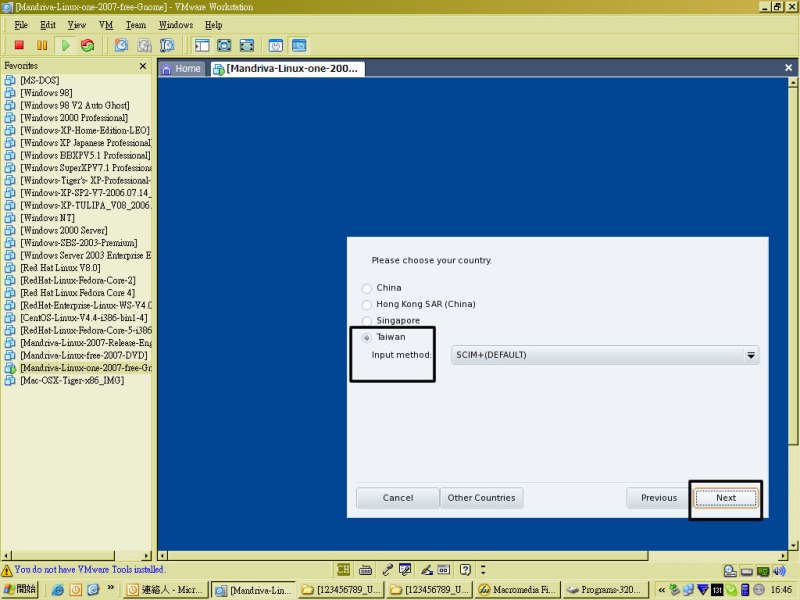Click the keyboard icon in language bar

(365, 570)
